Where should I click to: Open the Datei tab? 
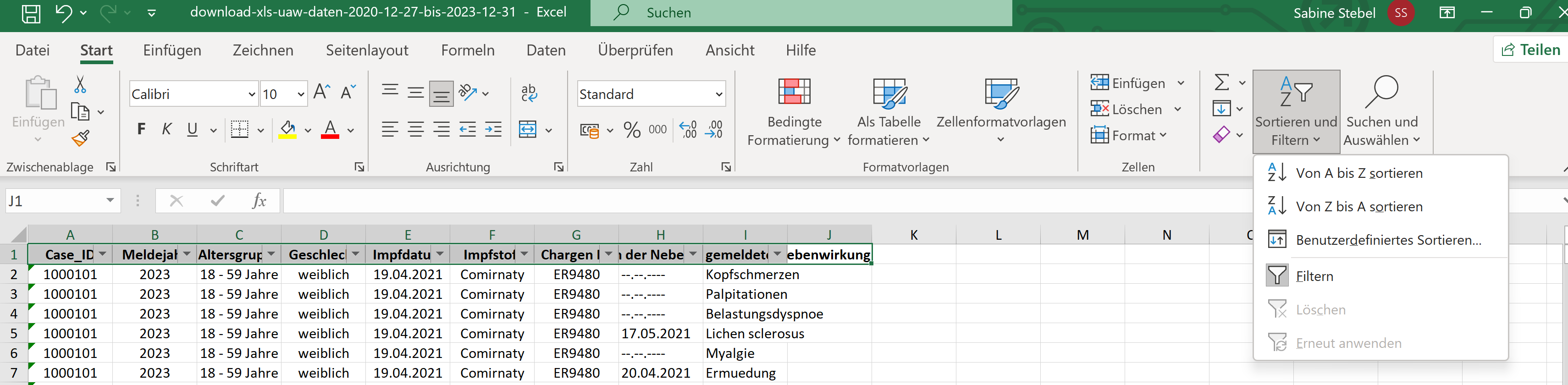(x=33, y=50)
